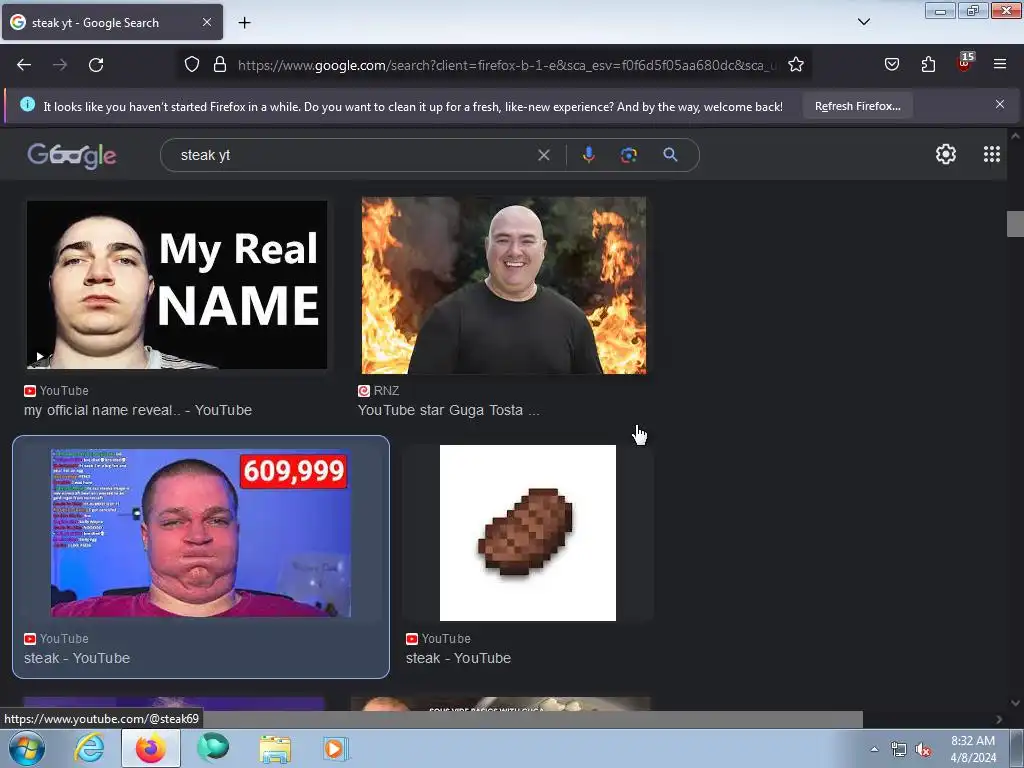Image resolution: width=1024 pixels, height=768 pixels.
Task: Click the forward navigation arrow
Action: pyautogui.click(x=60, y=65)
